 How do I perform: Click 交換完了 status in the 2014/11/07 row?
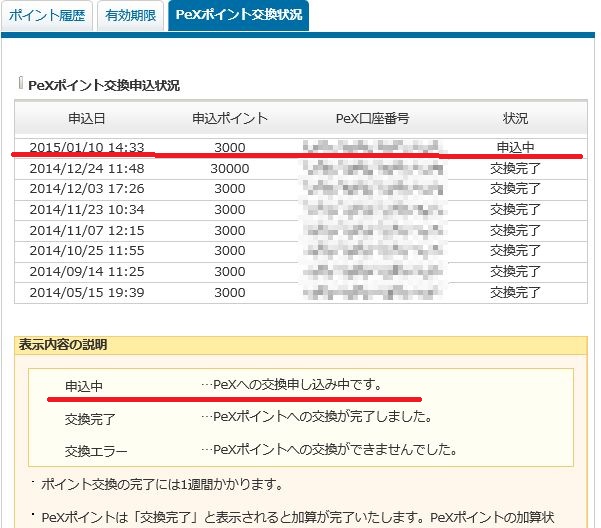click(x=515, y=231)
